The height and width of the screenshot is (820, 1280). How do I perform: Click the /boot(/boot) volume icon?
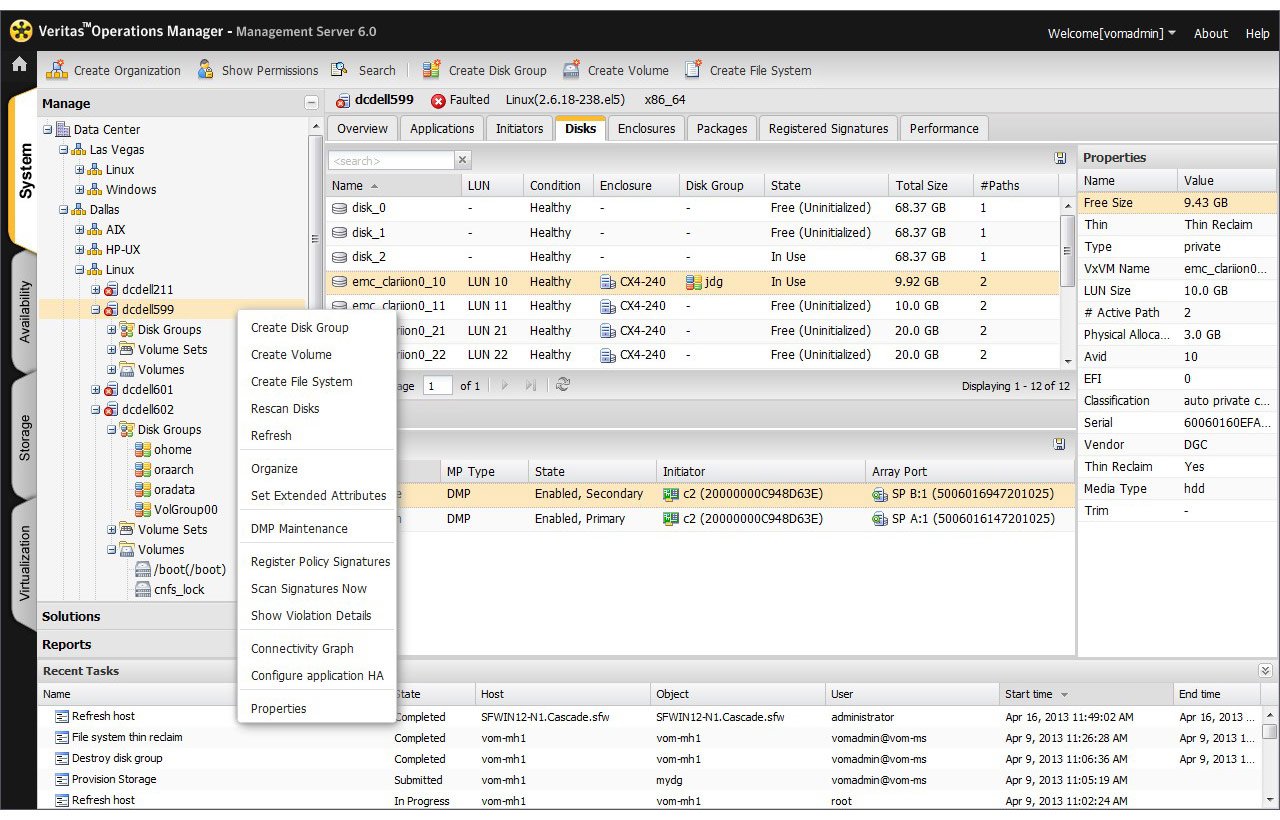[x=143, y=570]
